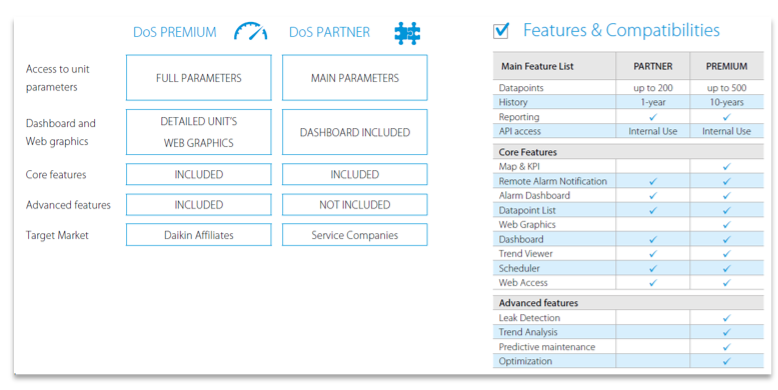Image resolution: width=778 pixels, height=390 pixels.
Task: Click the DoS PREMIUM heading
Action: pos(175,32)
